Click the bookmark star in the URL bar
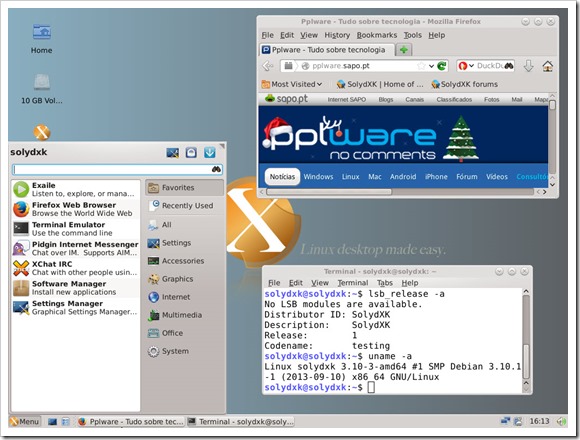The width and height of the screenshot is (580, 440). click(x=421, y=66)
